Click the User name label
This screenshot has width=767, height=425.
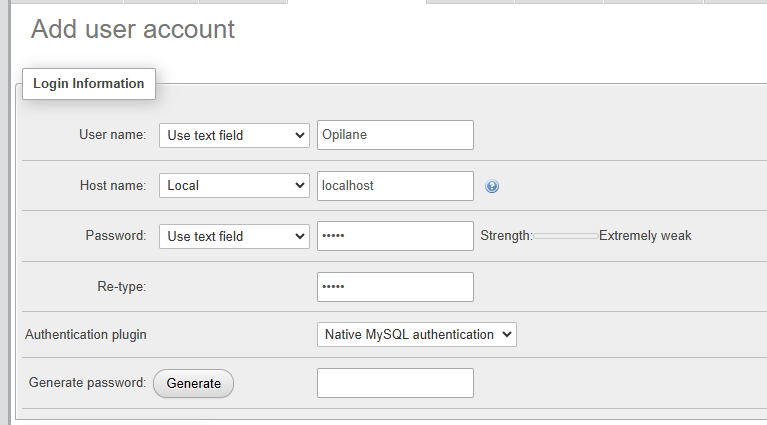click(113, 134)
